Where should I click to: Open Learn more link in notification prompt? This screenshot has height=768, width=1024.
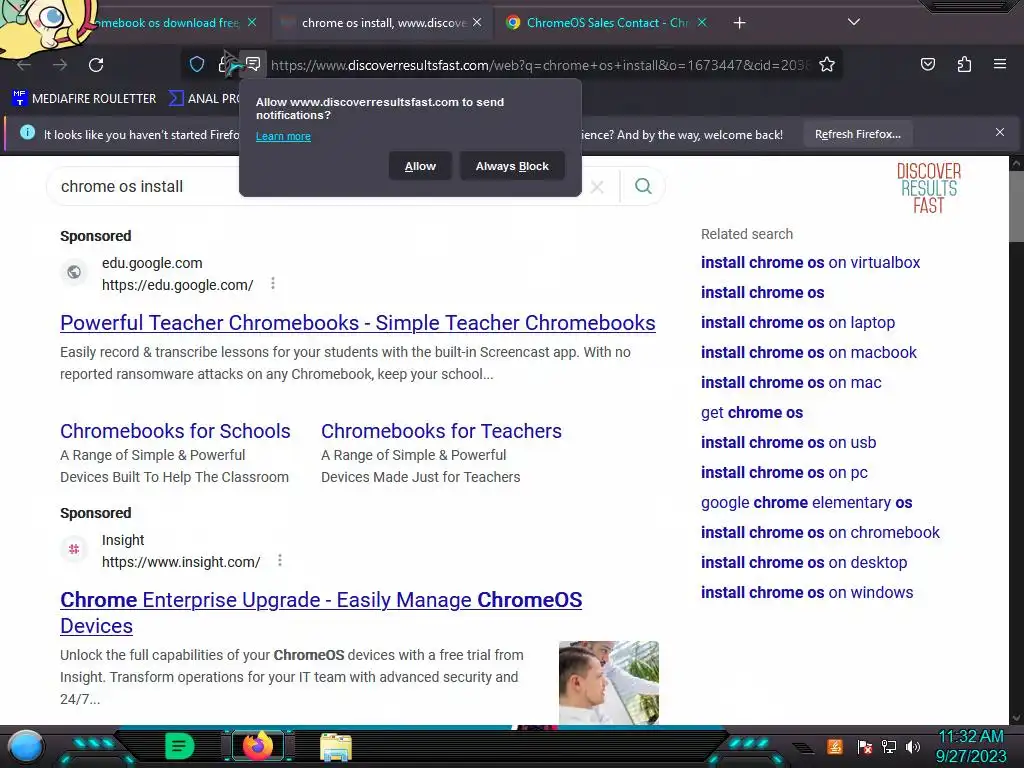[x=283, y=136]
